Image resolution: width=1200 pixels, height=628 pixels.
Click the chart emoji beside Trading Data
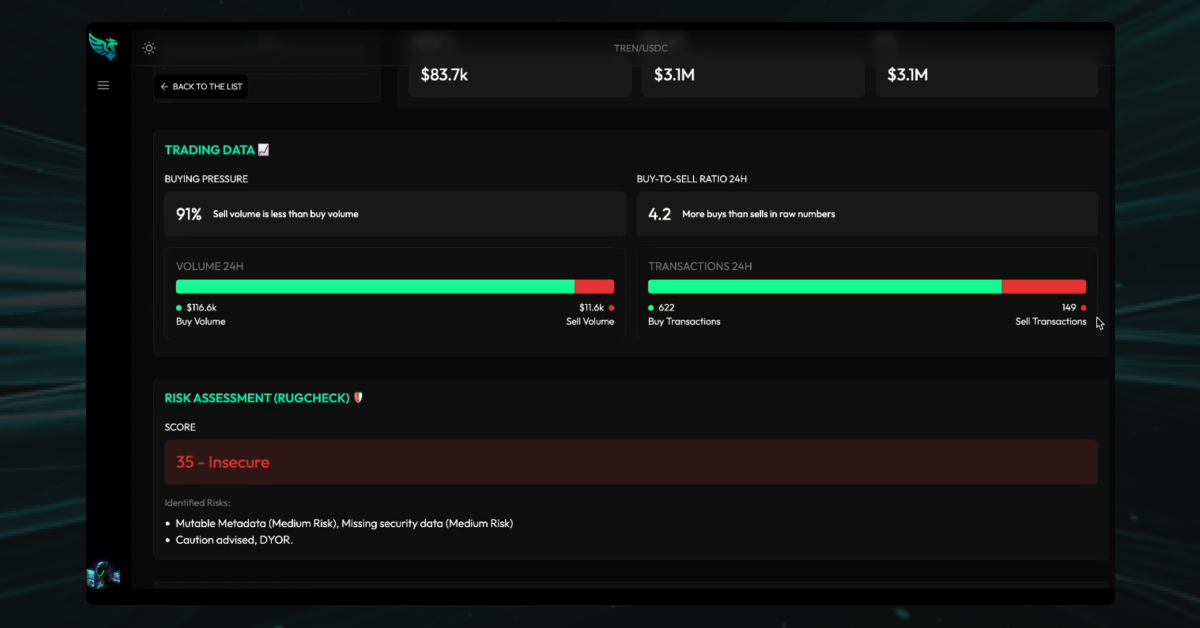tap(264, 150)
